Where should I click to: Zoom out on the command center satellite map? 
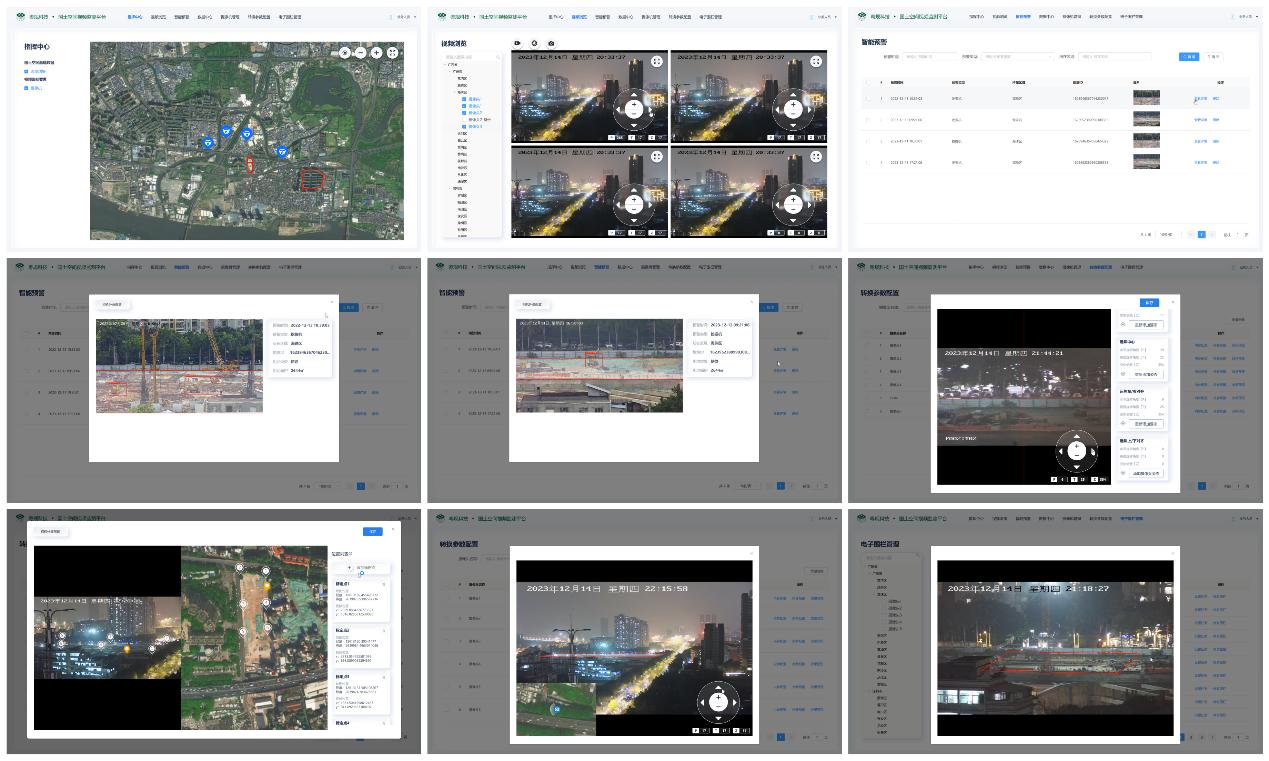[x=360, y=53]
